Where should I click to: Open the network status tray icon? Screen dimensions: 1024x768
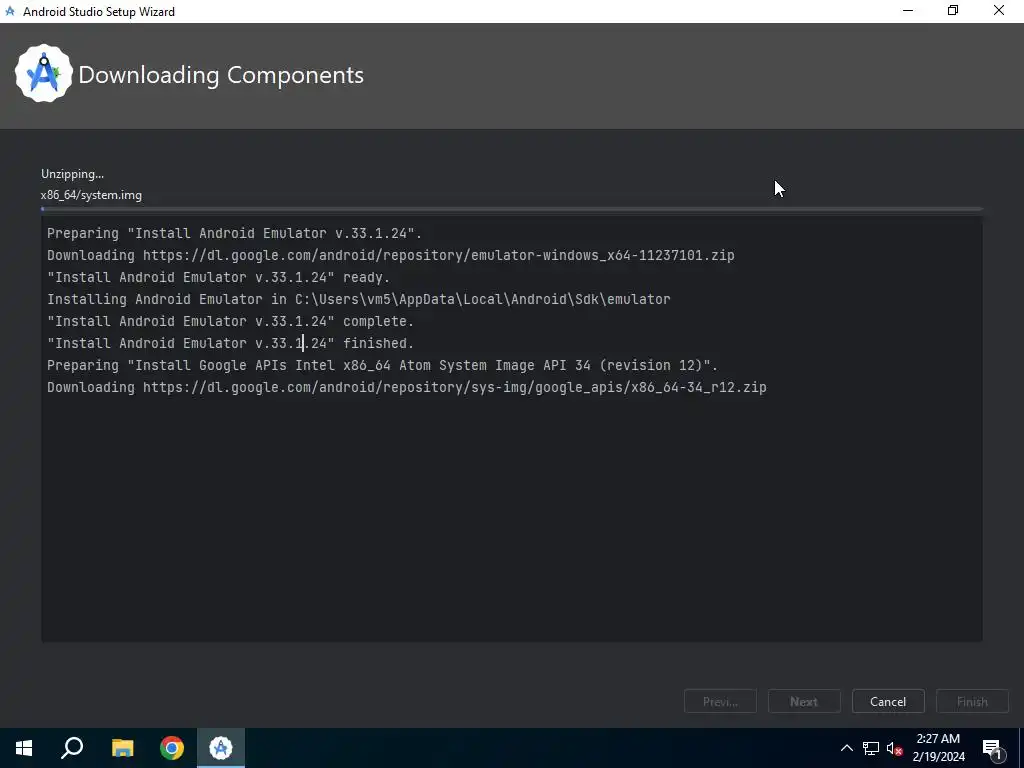click(x=871, y=748)
